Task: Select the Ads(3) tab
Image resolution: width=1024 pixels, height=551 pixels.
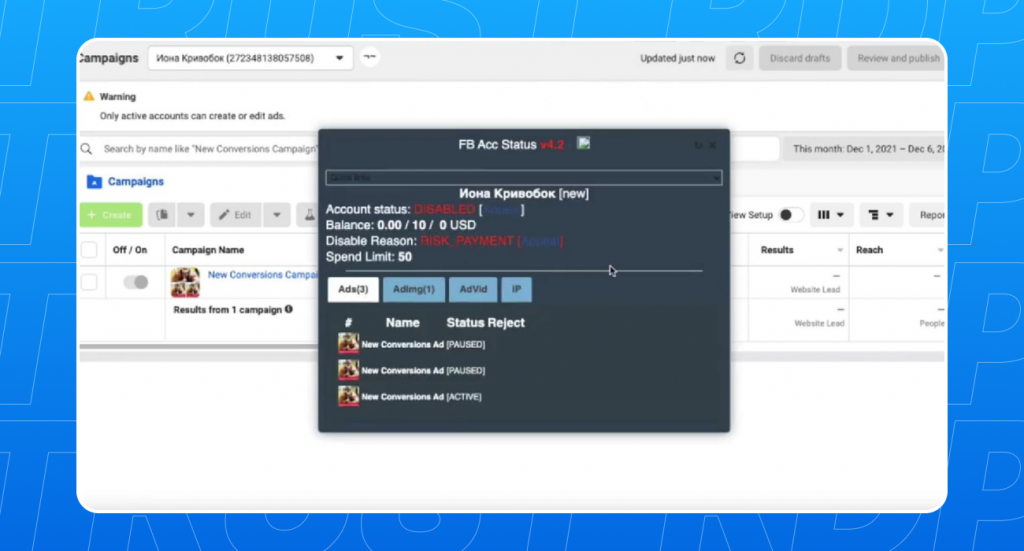Action: [353, 289]
